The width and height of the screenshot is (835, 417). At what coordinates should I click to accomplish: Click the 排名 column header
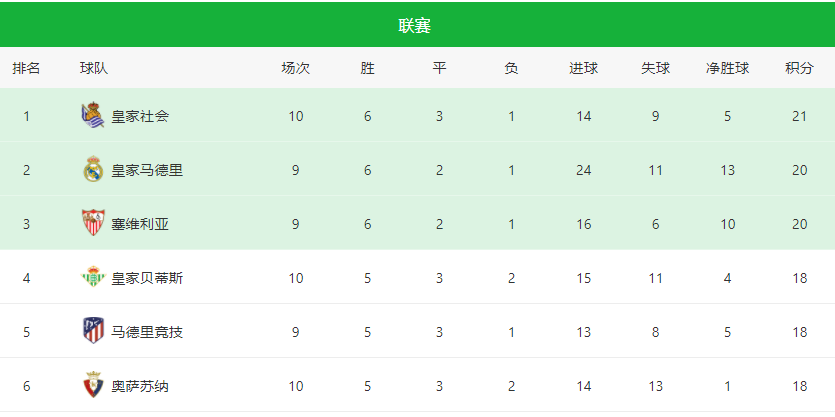click(x=27, y=68)
